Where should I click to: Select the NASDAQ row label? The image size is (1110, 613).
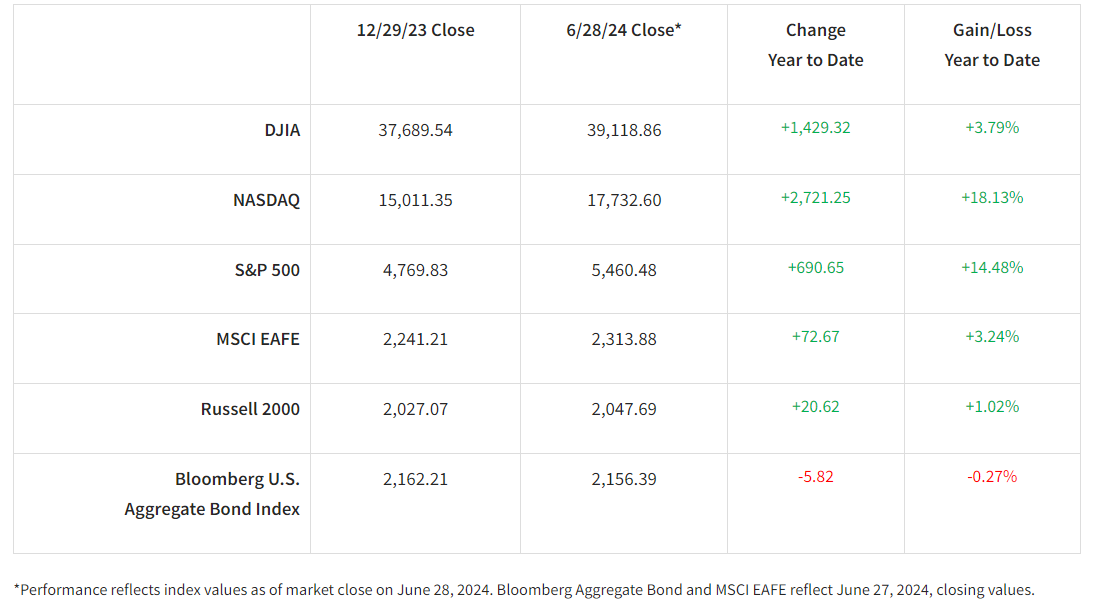[266, 200]
